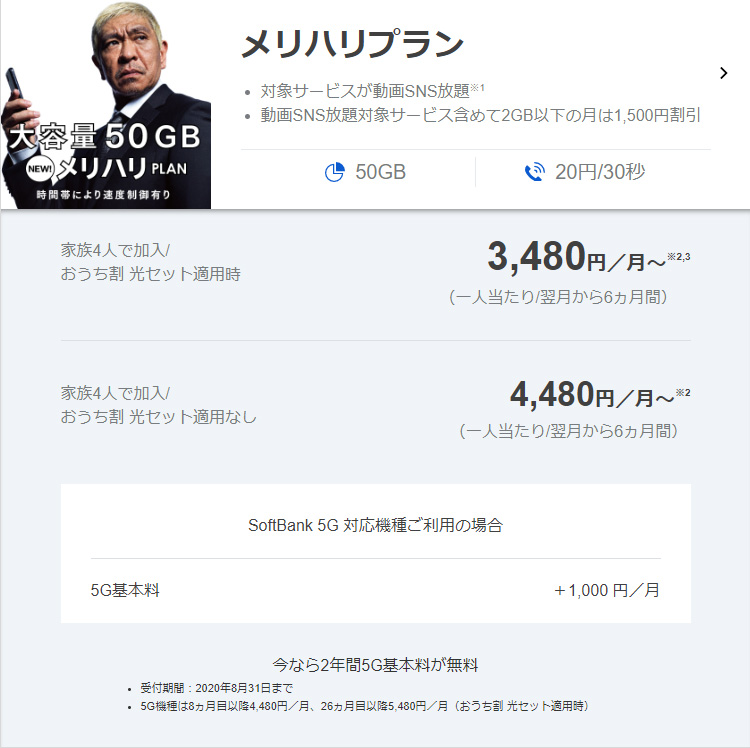Viewport: 750px width, 748px height.
Task: Expand the メリハリプラン details with the right chevron
Action: 724,72
